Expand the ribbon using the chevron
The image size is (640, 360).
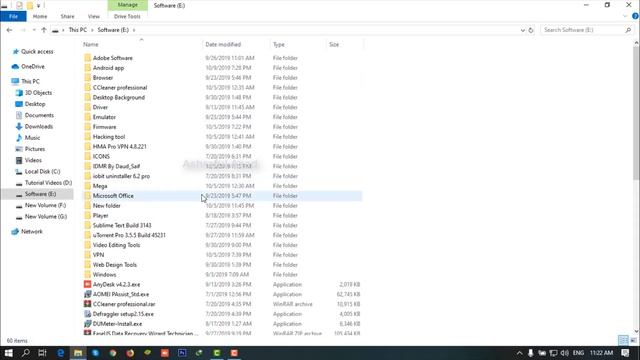coord(625,16)
